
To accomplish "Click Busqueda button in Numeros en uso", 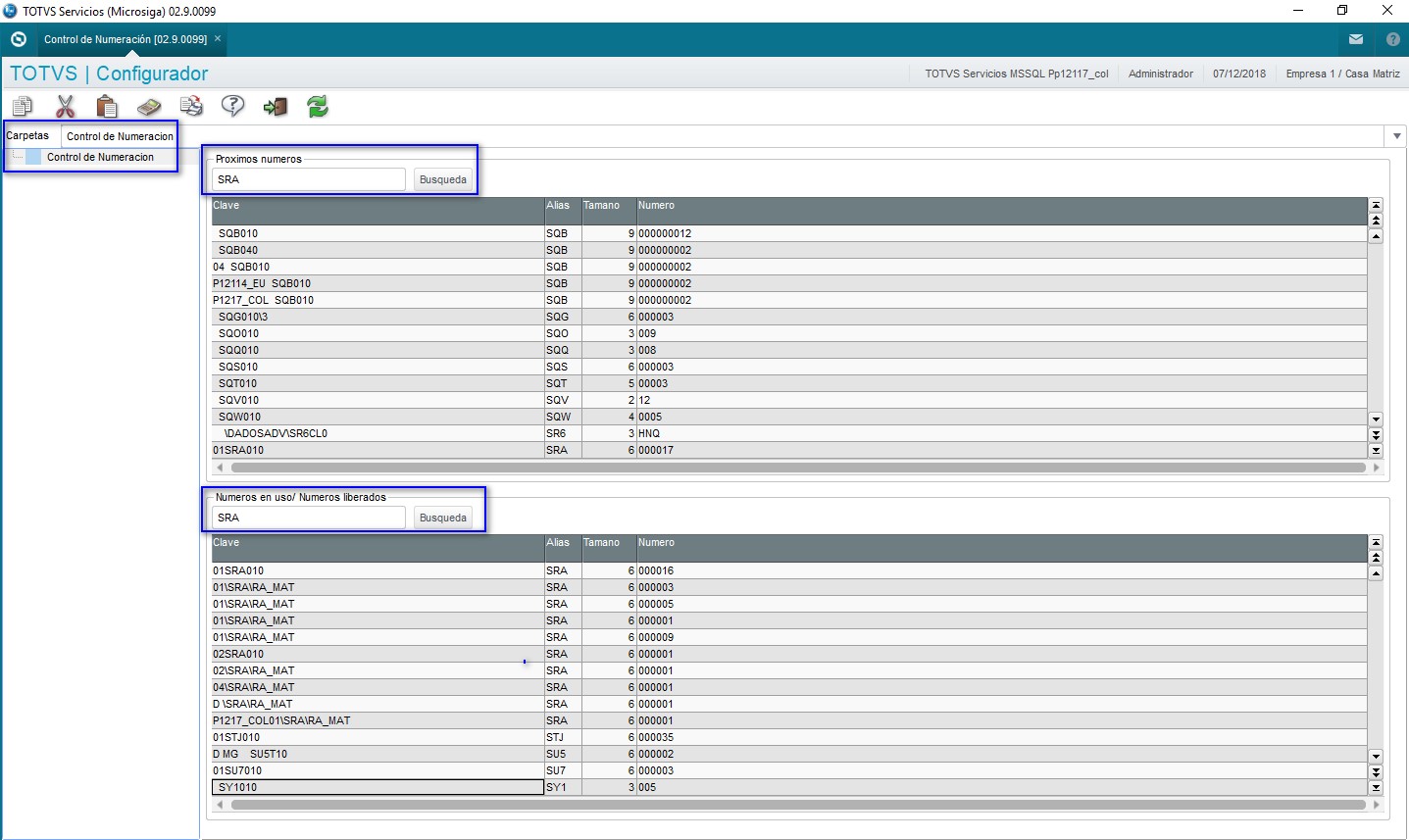I will (x=443, y=518).
